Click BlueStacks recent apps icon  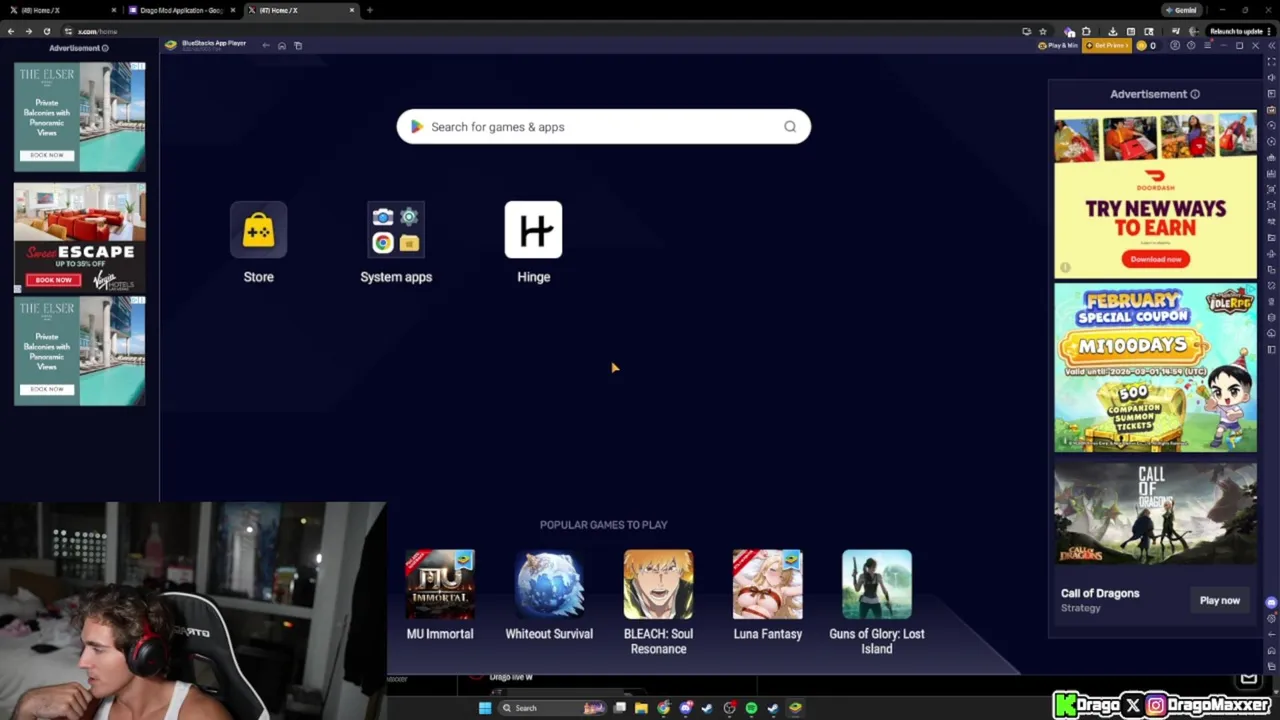tap(298, 45)
